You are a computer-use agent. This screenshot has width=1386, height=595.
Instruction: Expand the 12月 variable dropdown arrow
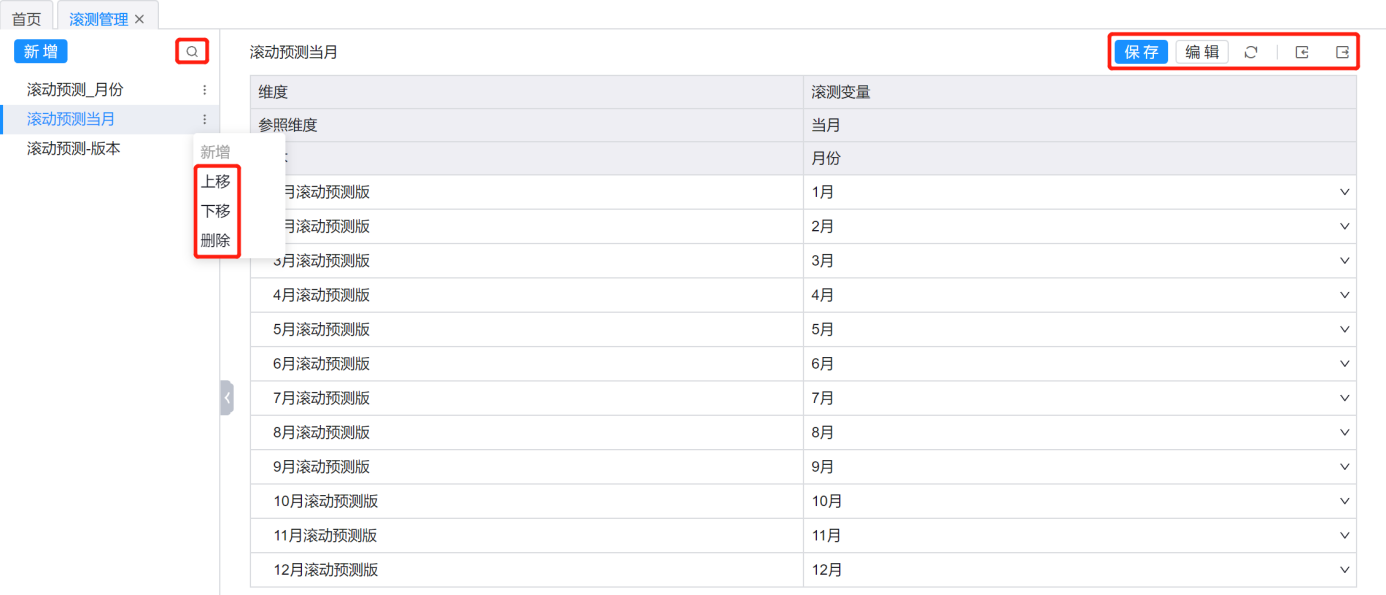(1344, 570)
